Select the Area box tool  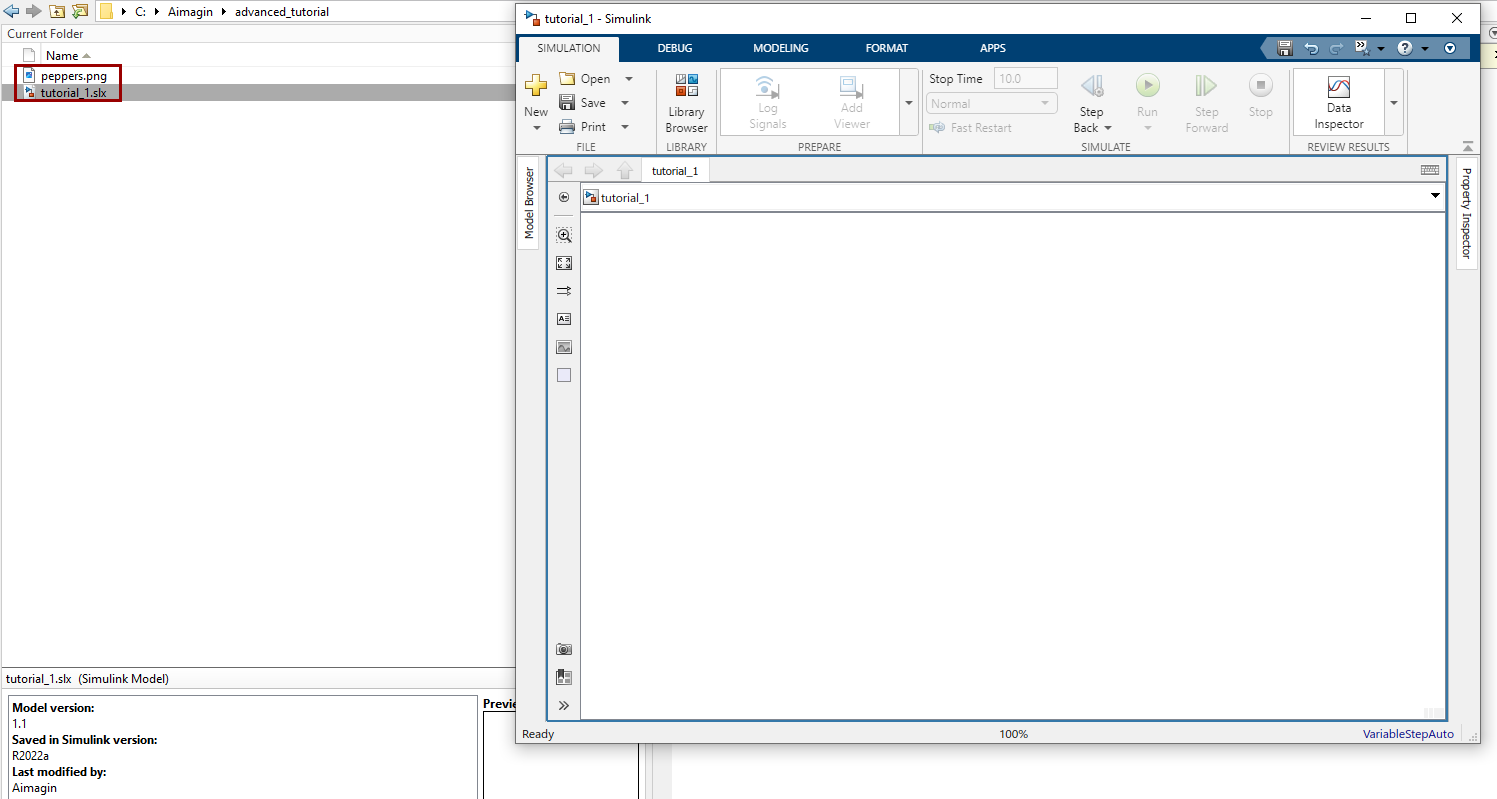tap(564, 375)
